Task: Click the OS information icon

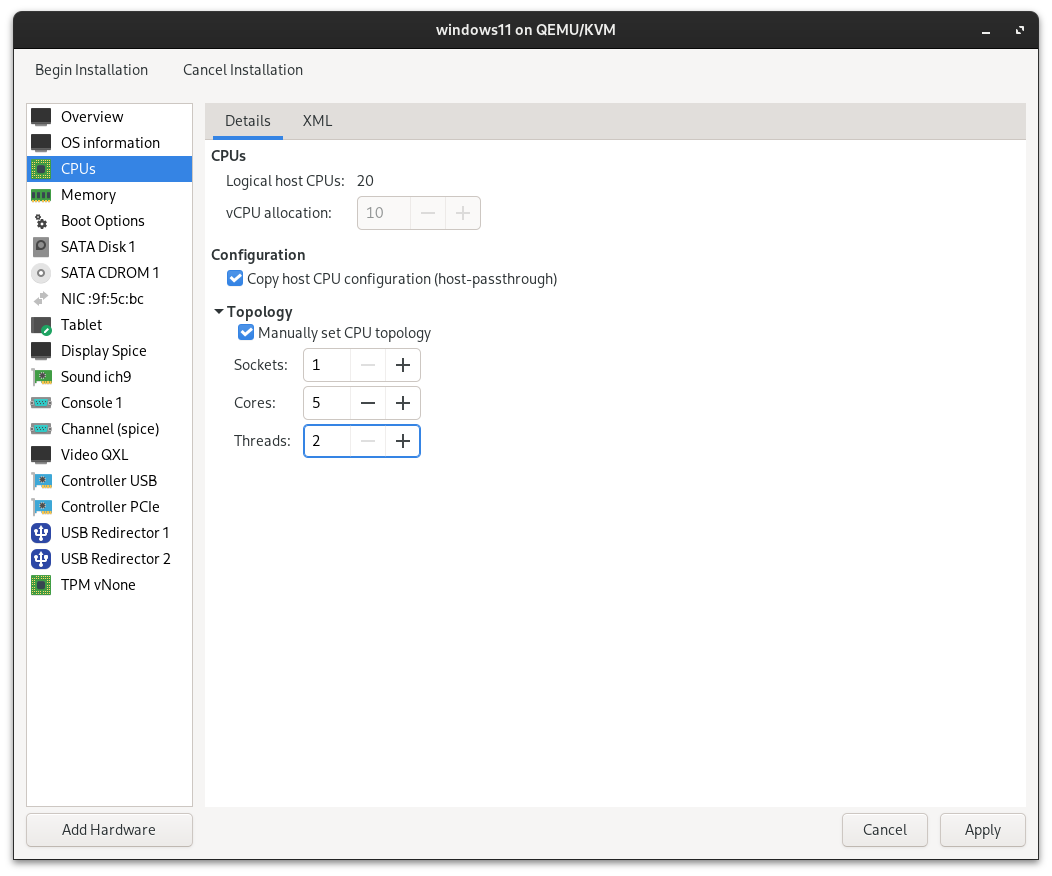Action: (x=41, y=143)
